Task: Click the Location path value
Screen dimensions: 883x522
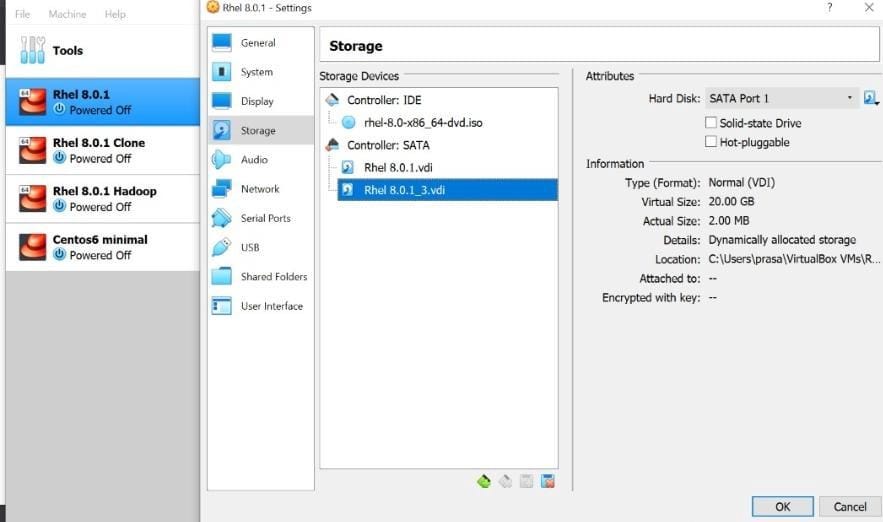Action: pos(794,259)
